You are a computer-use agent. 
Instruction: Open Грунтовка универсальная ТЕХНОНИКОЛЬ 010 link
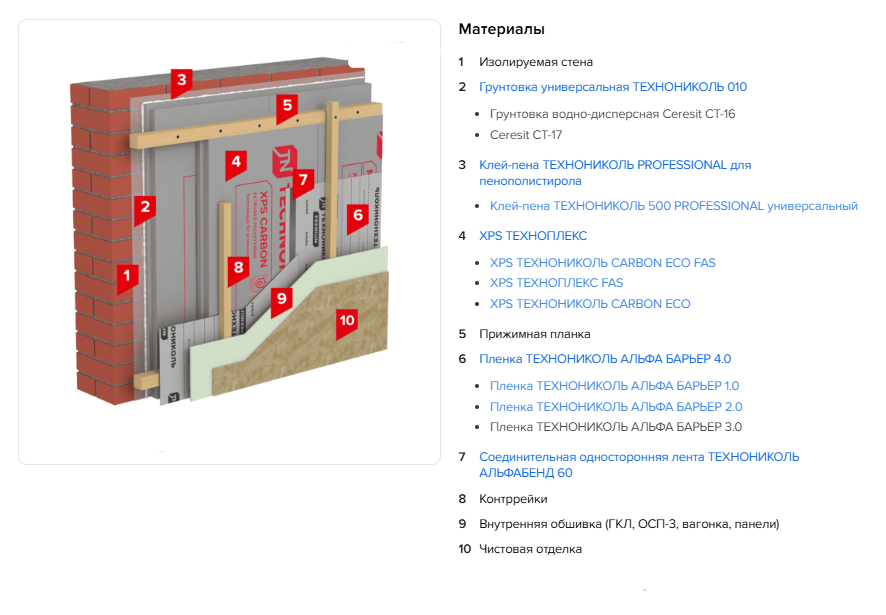(x=612, y=87)
